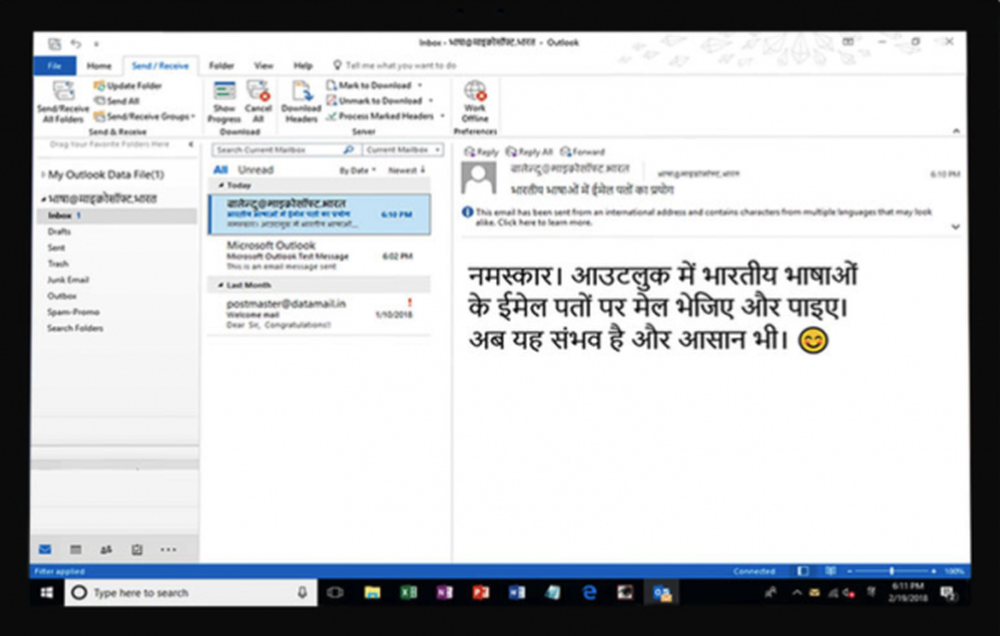Open the Trash folder
This screenshot has width=1000, height=636.
tap(57, 263)
